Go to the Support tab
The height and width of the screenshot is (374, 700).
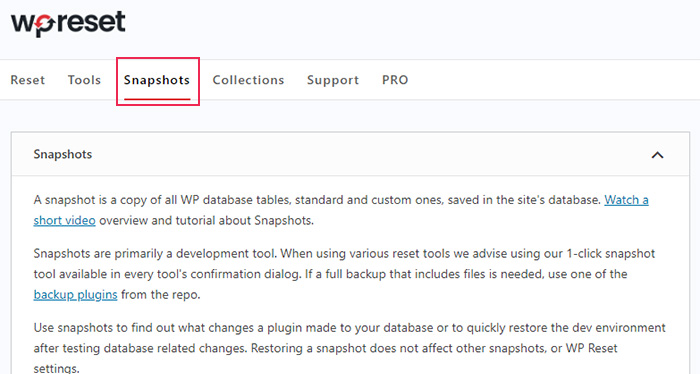pyautogui.click(x=333, y=80)
